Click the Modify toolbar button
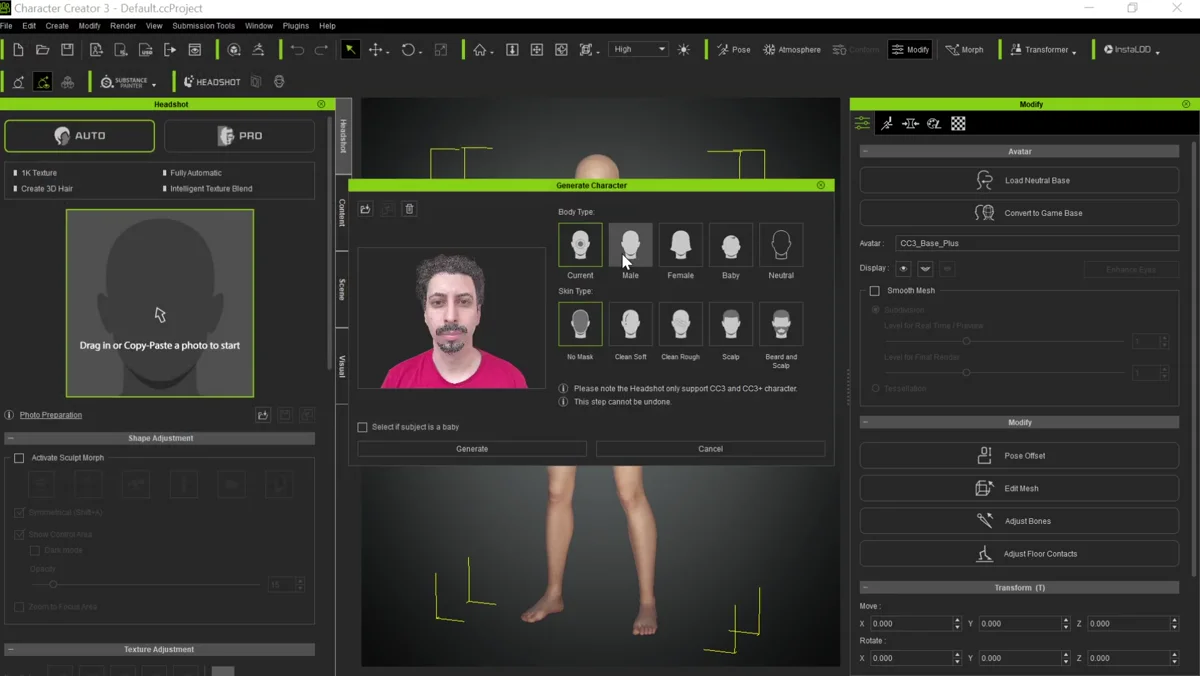The image size is (1200, 676). coord(910,49)
